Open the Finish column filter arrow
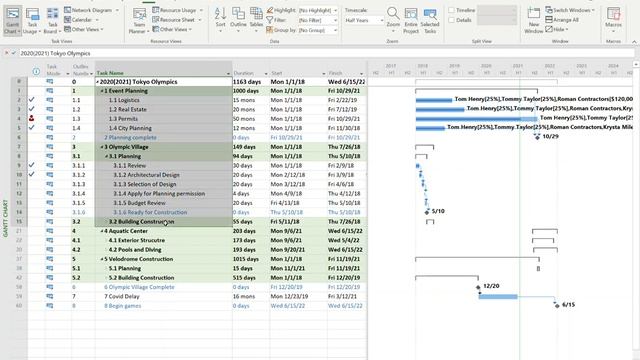Screen dimensions: 640x360 [x=361, y=73]
